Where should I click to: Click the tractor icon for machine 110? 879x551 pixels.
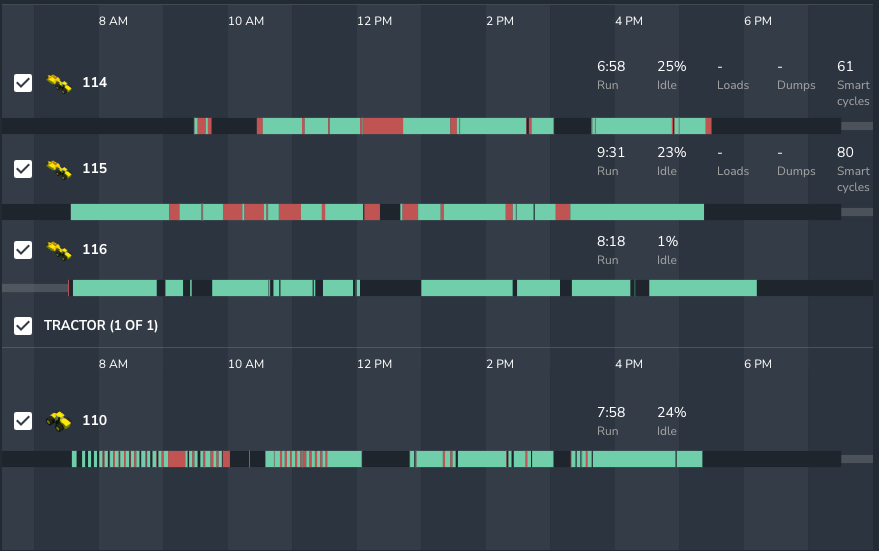(x=59, y=421)
